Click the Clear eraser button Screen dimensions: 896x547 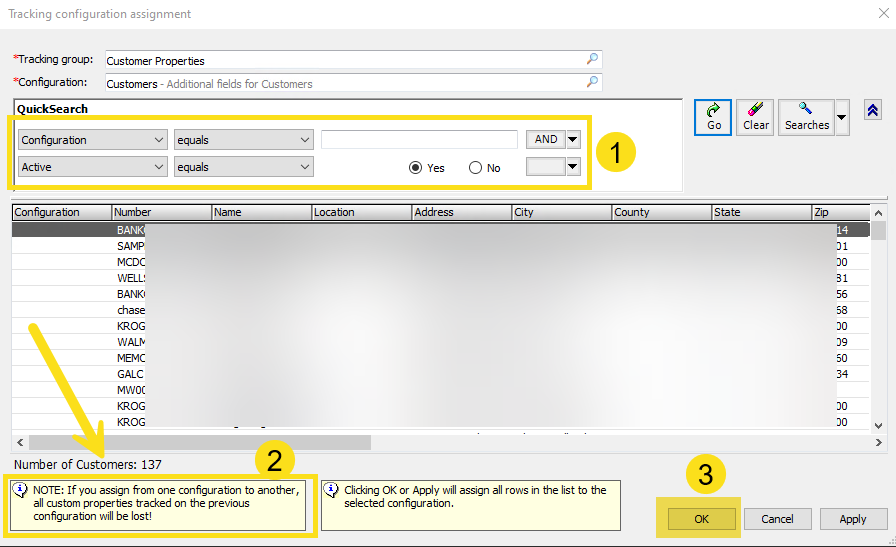pyautogui.click(x=755, y=117)
